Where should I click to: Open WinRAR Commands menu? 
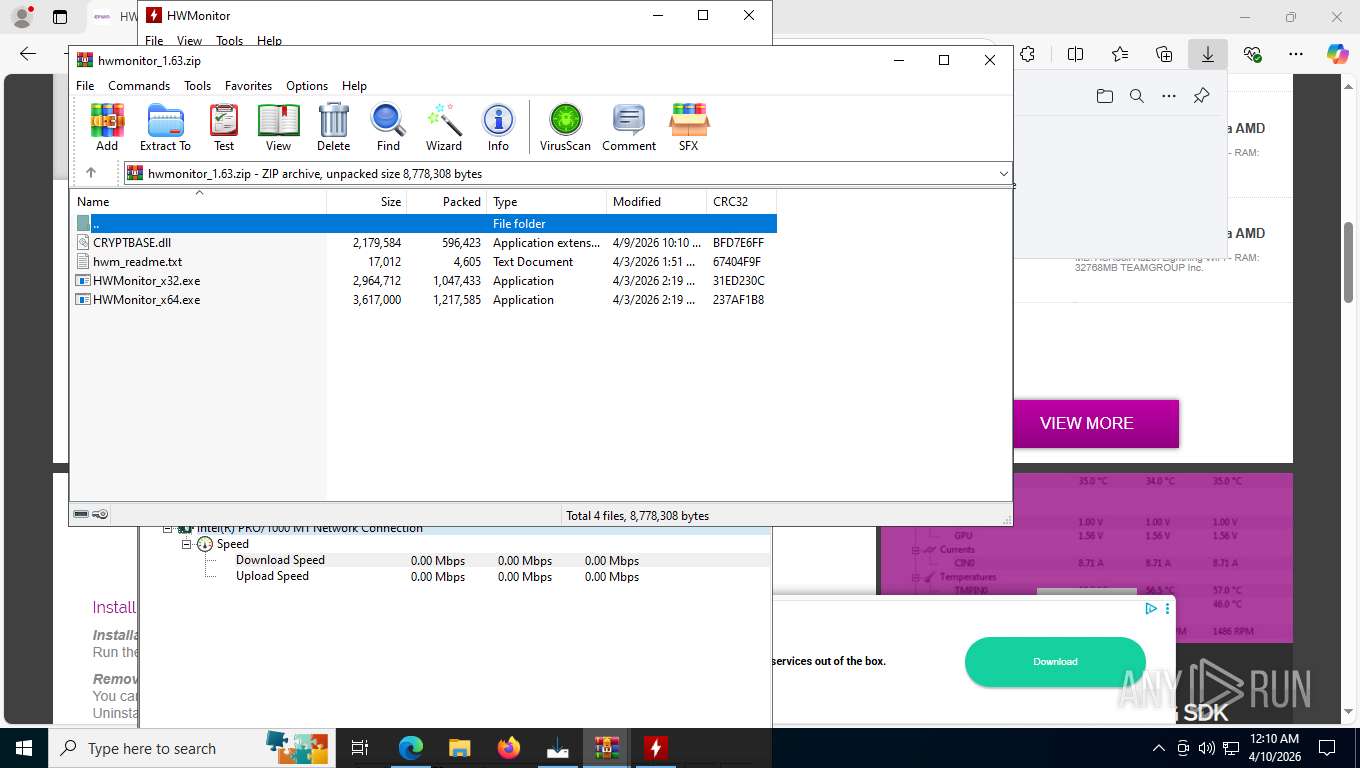click(139, 86)
